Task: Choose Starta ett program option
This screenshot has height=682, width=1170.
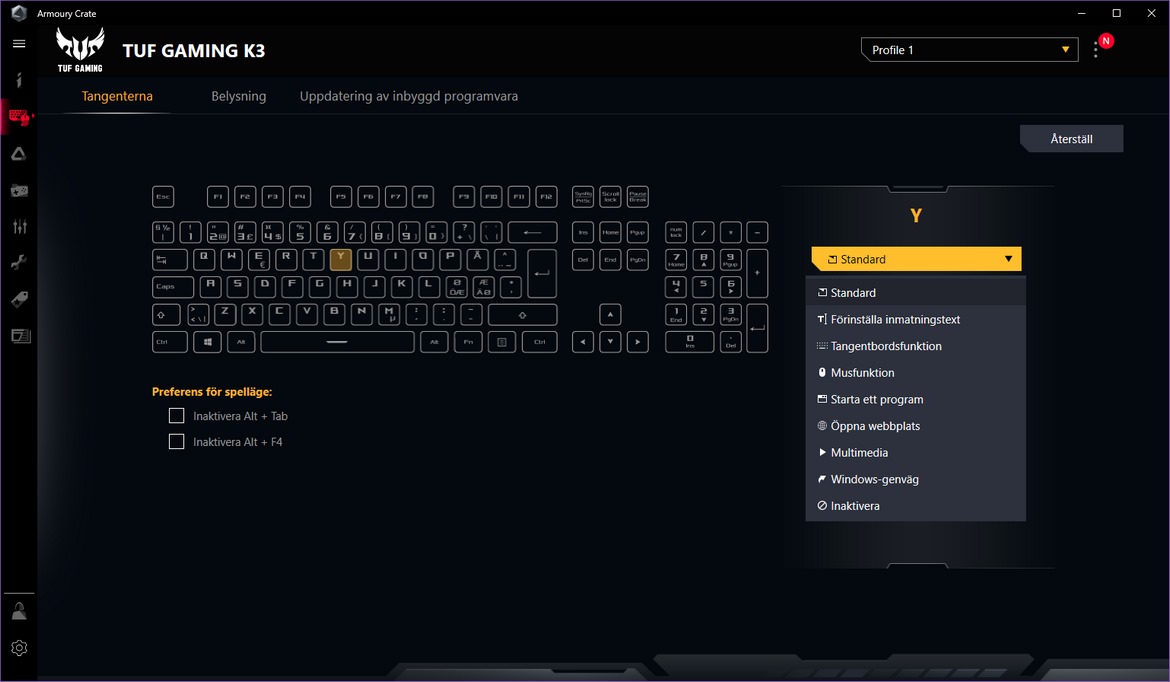Action: click(x=916, y=399)
